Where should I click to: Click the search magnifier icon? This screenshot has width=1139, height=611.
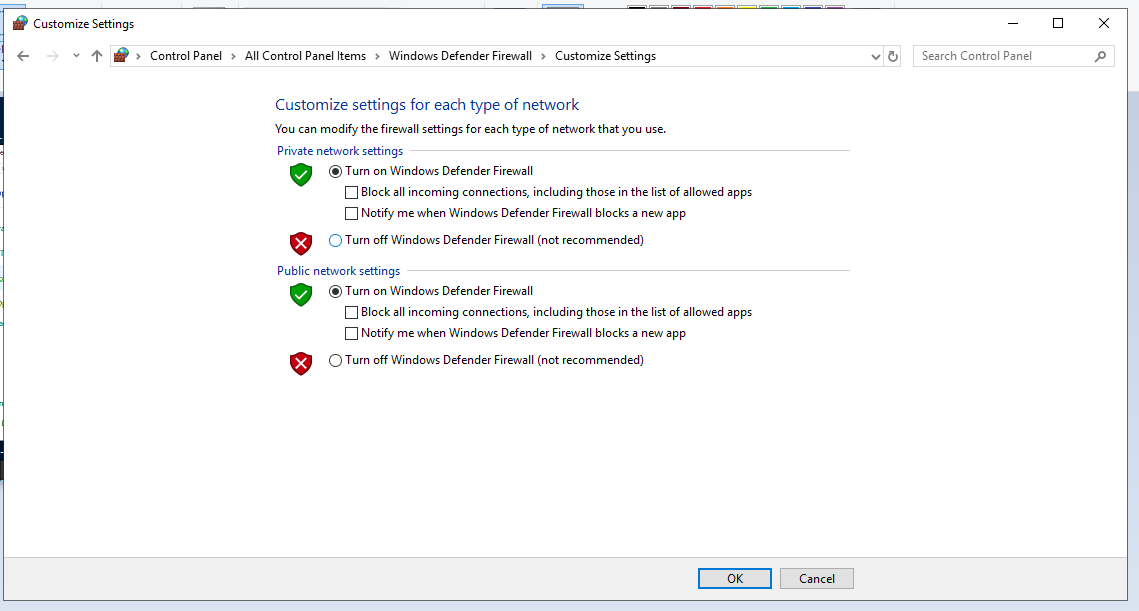(x=1101, y=56)
